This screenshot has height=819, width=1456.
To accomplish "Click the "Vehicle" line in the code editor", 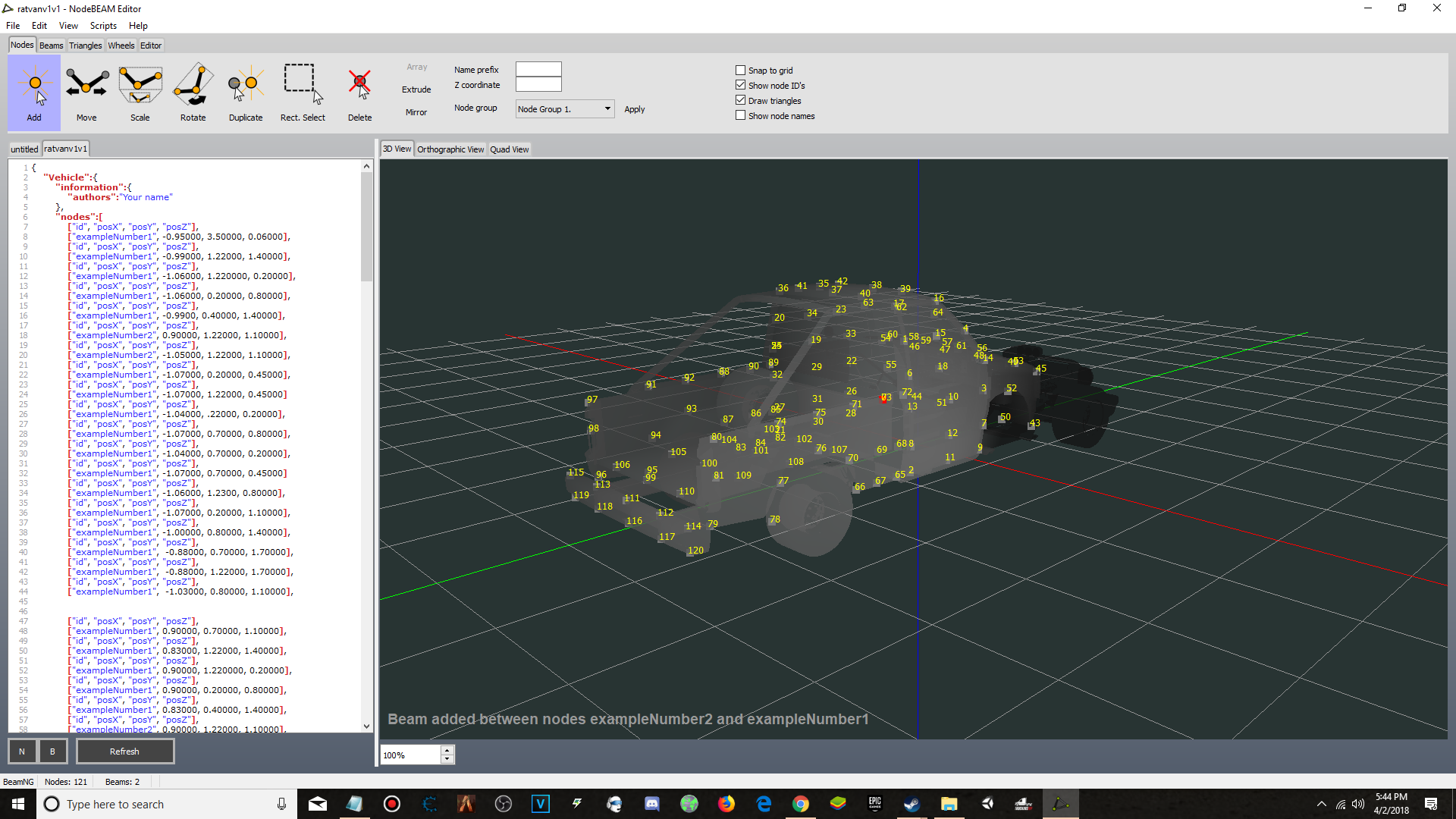I will [70, 177].
